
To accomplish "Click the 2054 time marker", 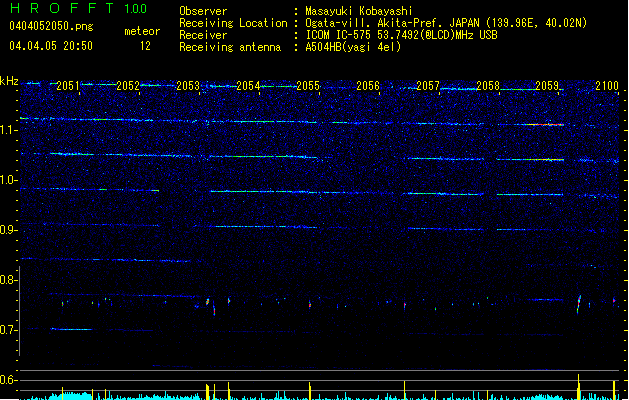I will 248,85.
